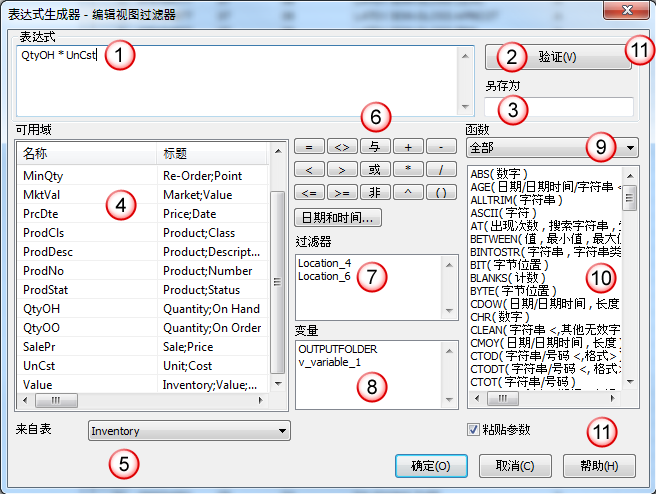Insert the caret (^) exponent operator
The height and width of the screenshot is (494, 656).
click(406, 192)
